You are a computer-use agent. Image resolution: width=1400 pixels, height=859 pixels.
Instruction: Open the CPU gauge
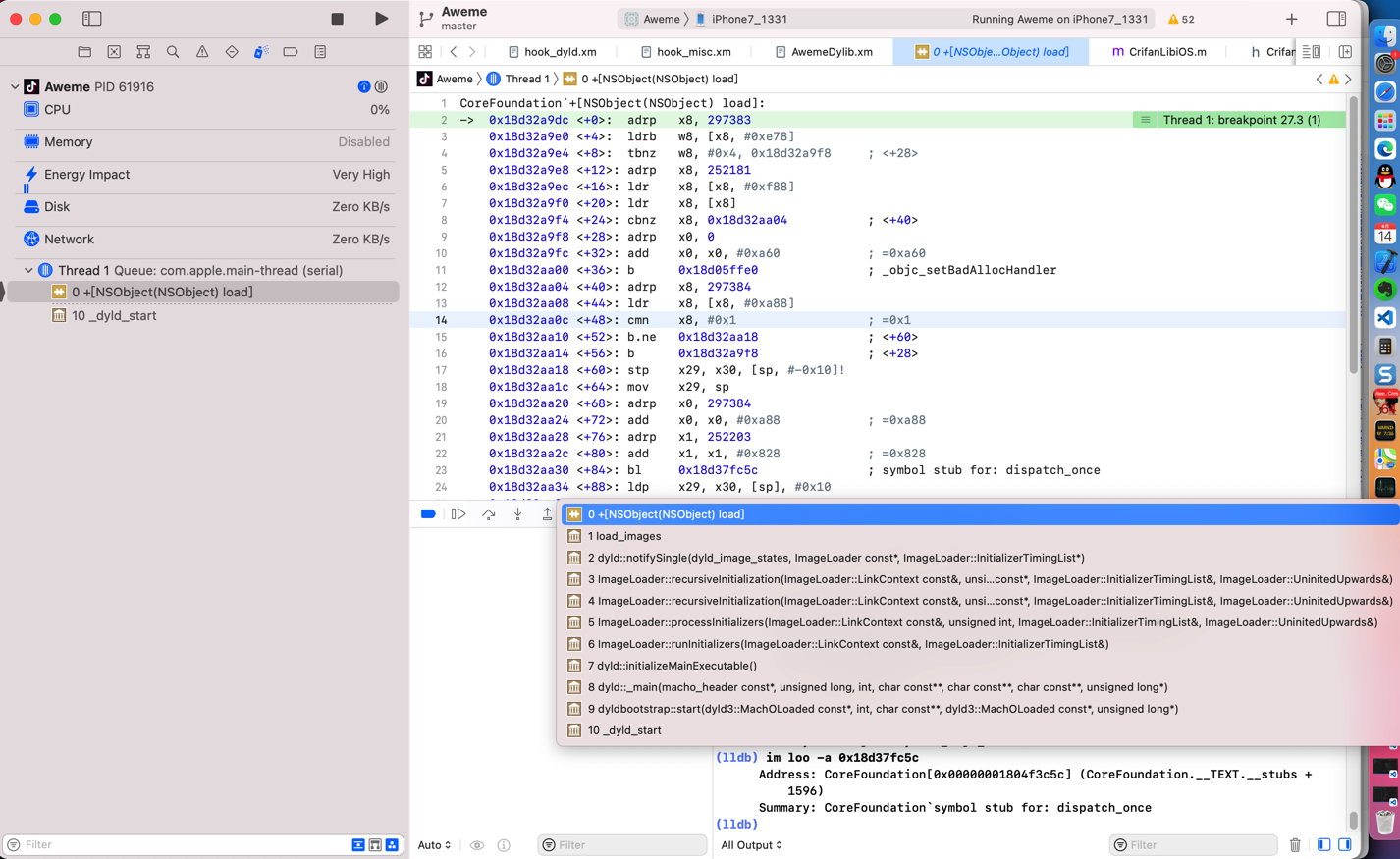pyautogui.click(x=205, y=110)
